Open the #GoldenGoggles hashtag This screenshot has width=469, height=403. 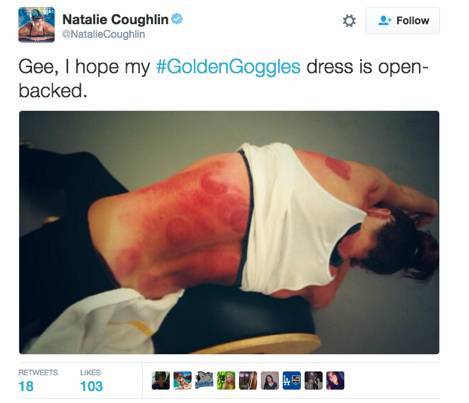[x=228, y=66]
